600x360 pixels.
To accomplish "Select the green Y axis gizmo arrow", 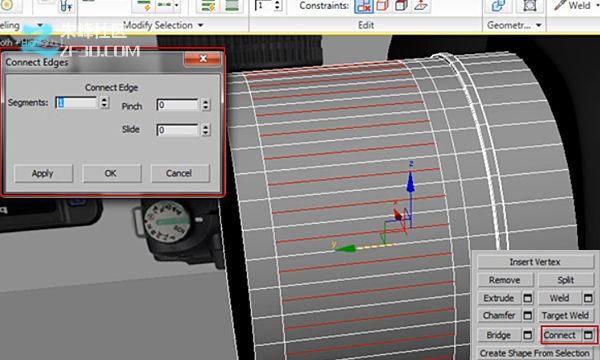I will click(x=346, y=249).
